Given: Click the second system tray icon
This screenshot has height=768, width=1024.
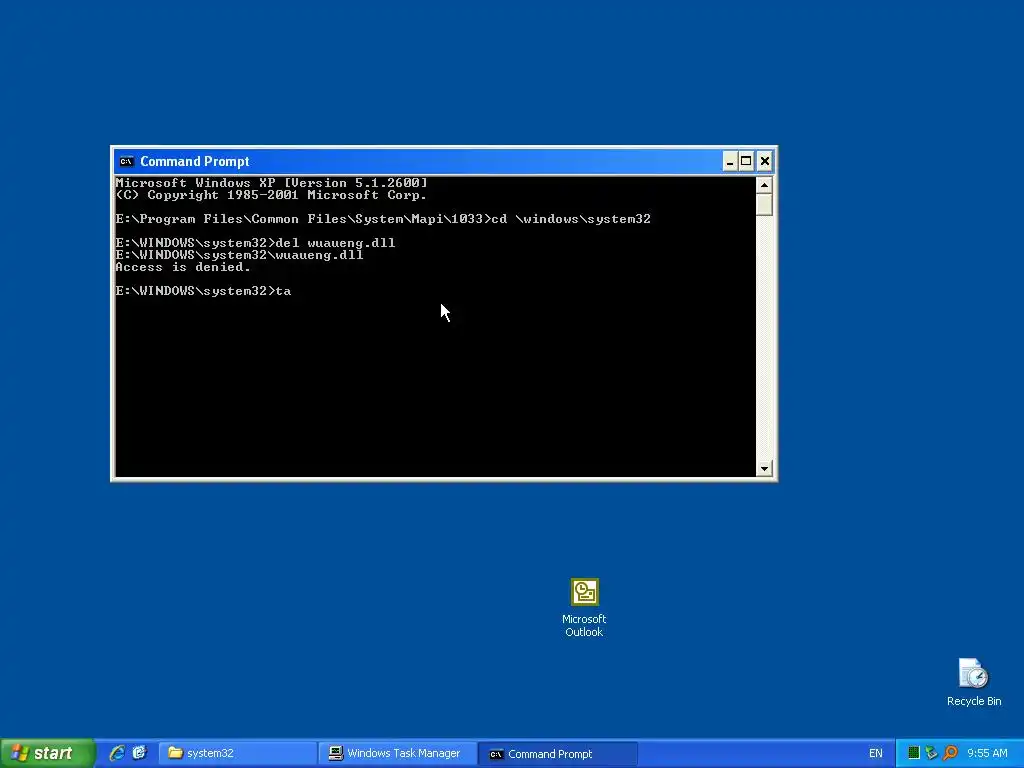Looking at the screenshot, I should click(931, 754).
